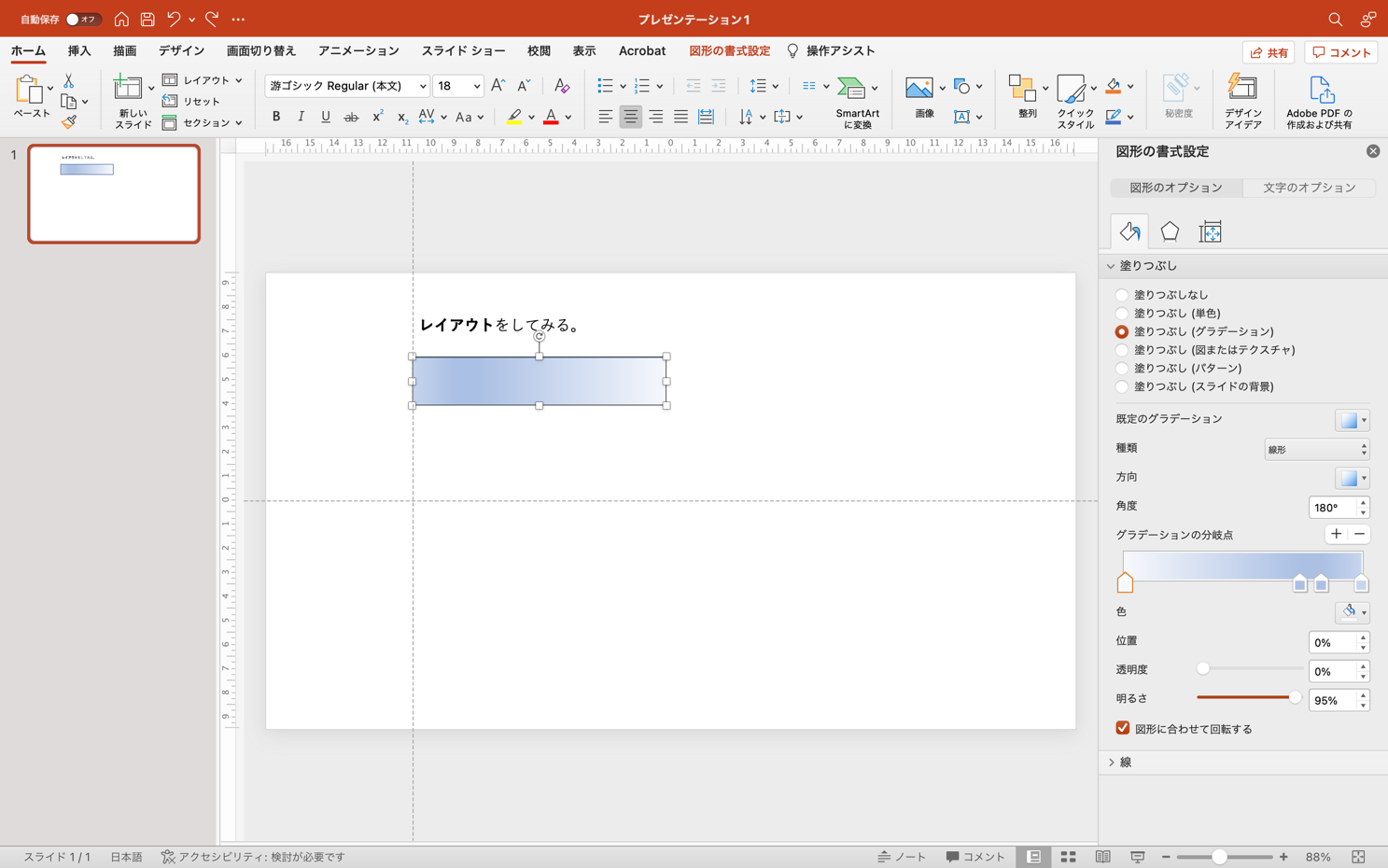Click the 共有 share button
The width and height of the screenshot is (1388, 868).
pyautogui.click(x=1268, y=52)
